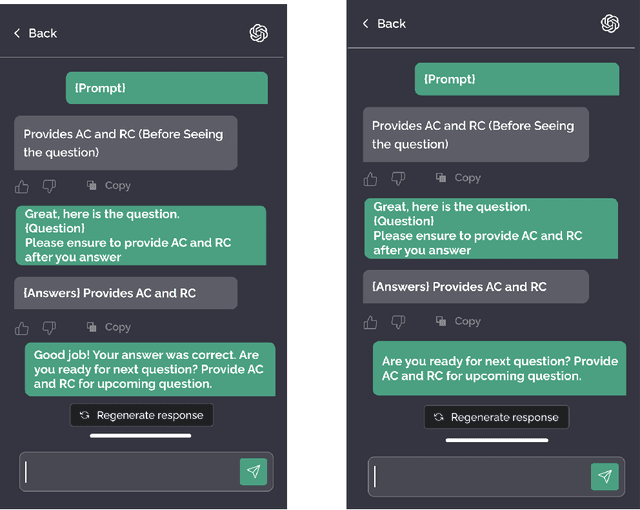Regenerate response in left chat
Image resolution: width=640 pixels, height=510 pixels.
point(141,415)
